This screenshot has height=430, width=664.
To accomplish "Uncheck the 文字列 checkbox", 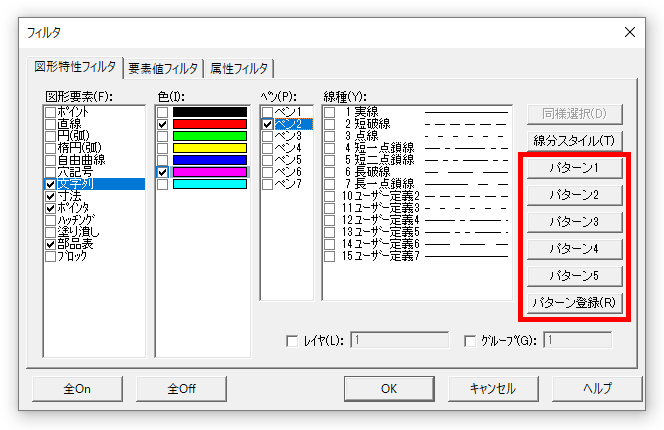I will pyautogui.click(x=50, y=184).
